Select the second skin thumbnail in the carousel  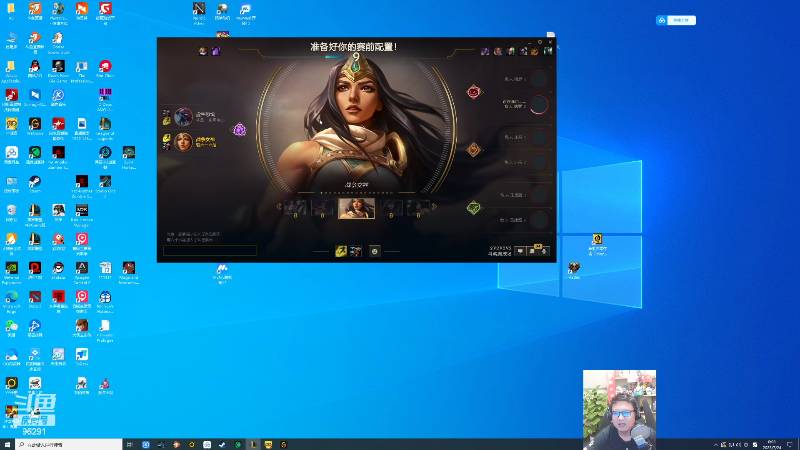coord(322,208)
